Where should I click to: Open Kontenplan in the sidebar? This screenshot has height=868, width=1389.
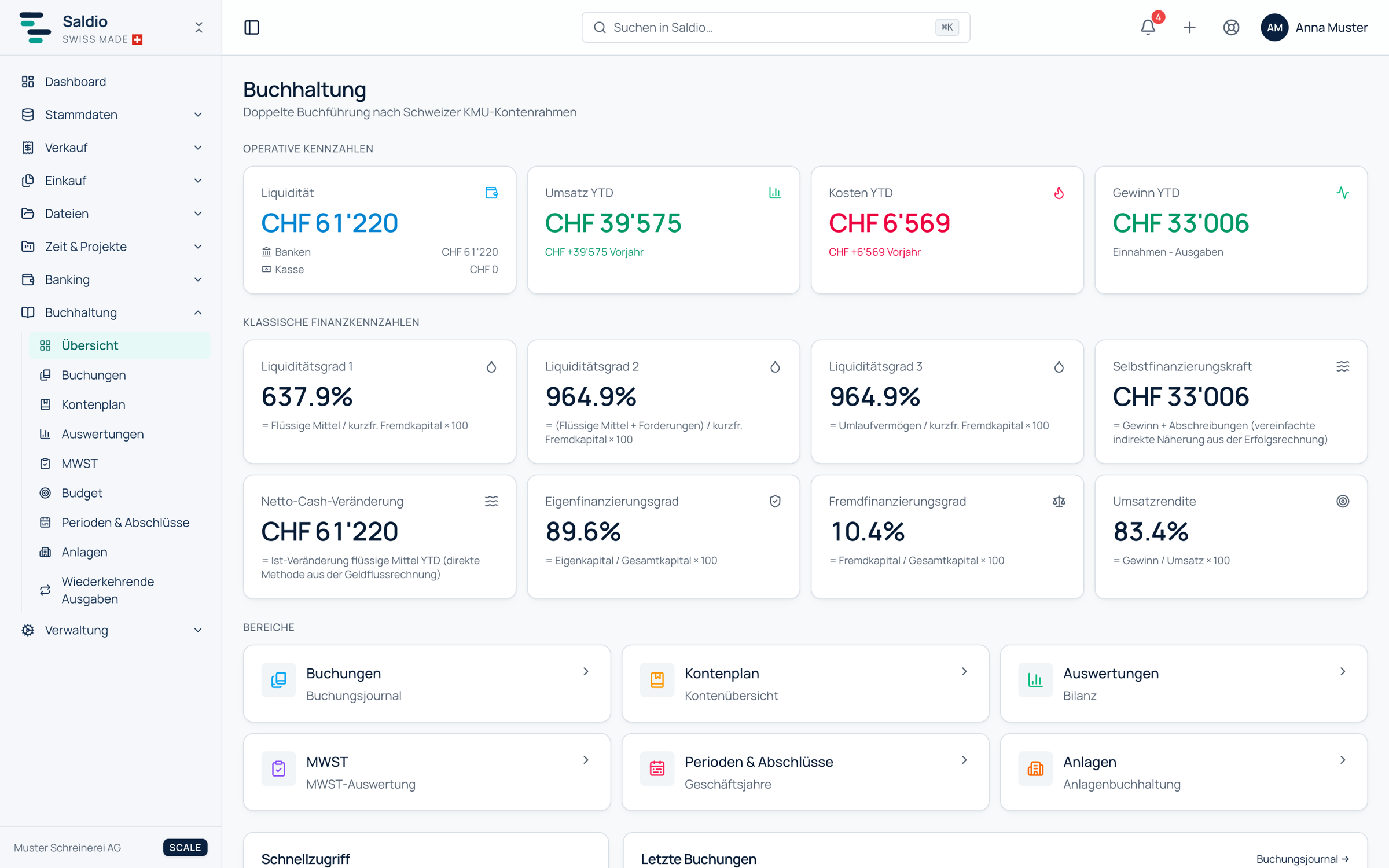119,404
